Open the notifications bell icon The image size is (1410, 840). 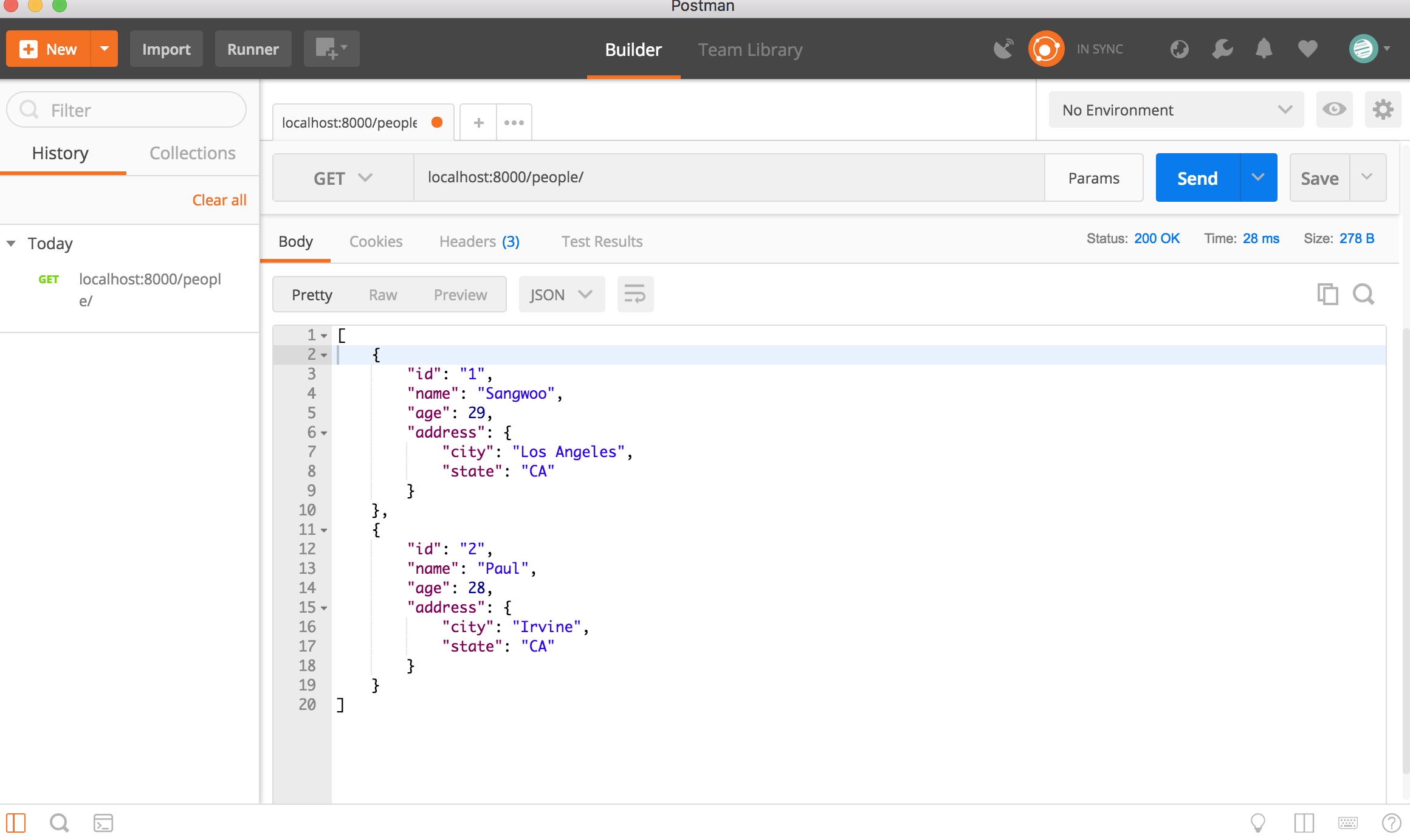[x=1264, y=49]
